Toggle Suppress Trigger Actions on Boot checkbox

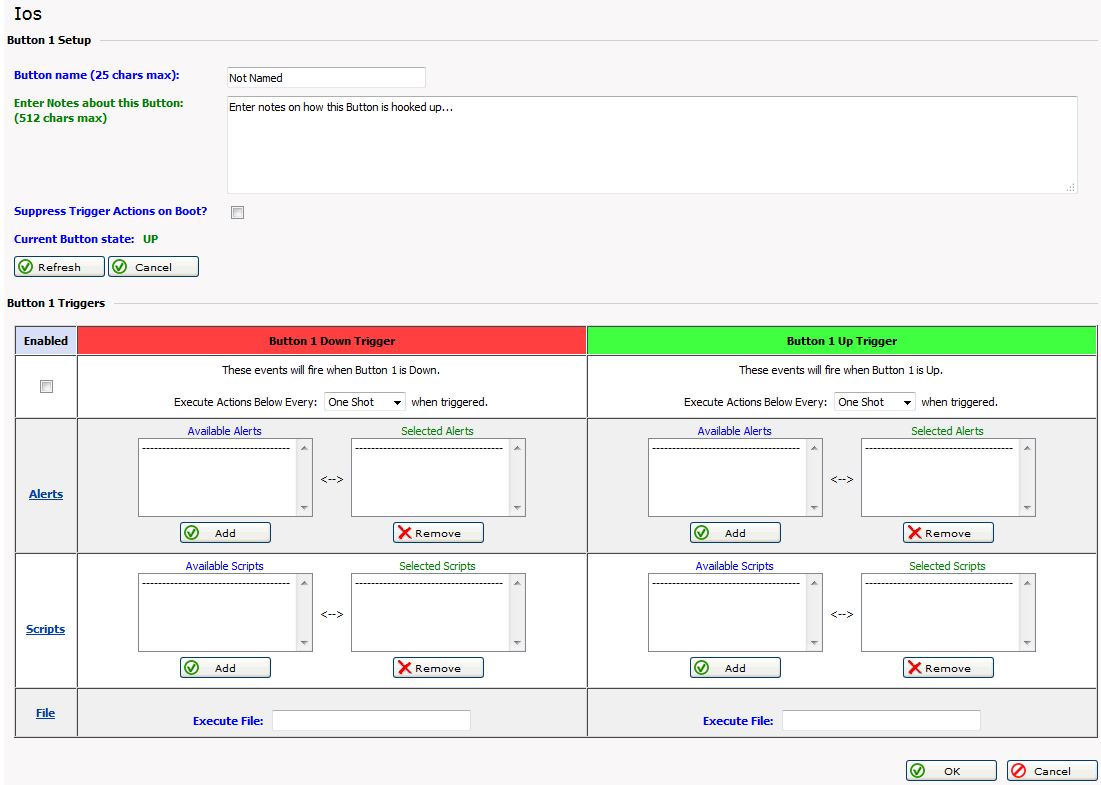point(238,212)
